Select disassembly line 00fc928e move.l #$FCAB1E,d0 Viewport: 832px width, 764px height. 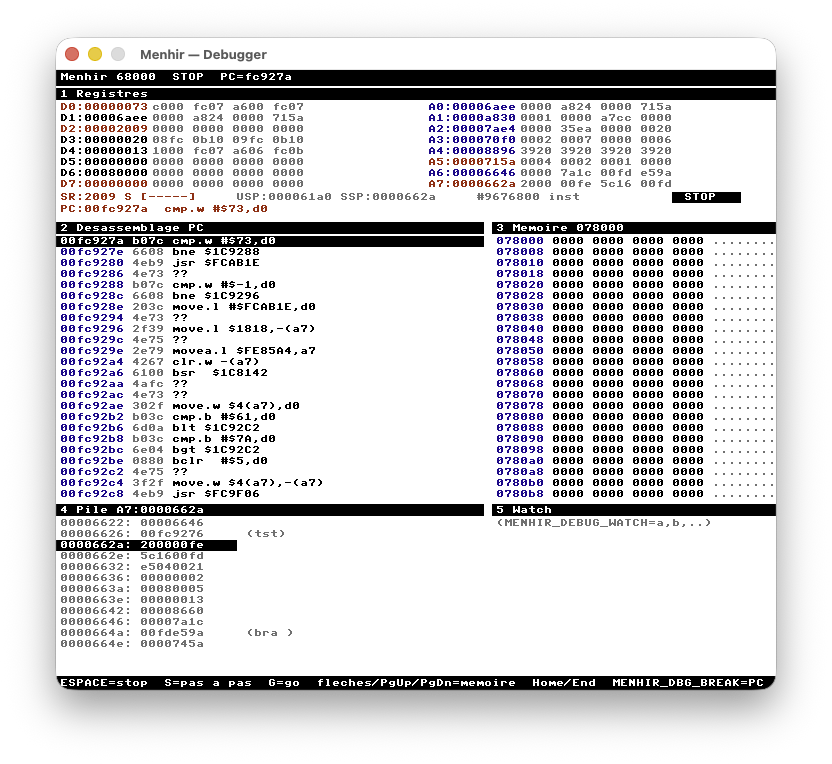(188, 307)
